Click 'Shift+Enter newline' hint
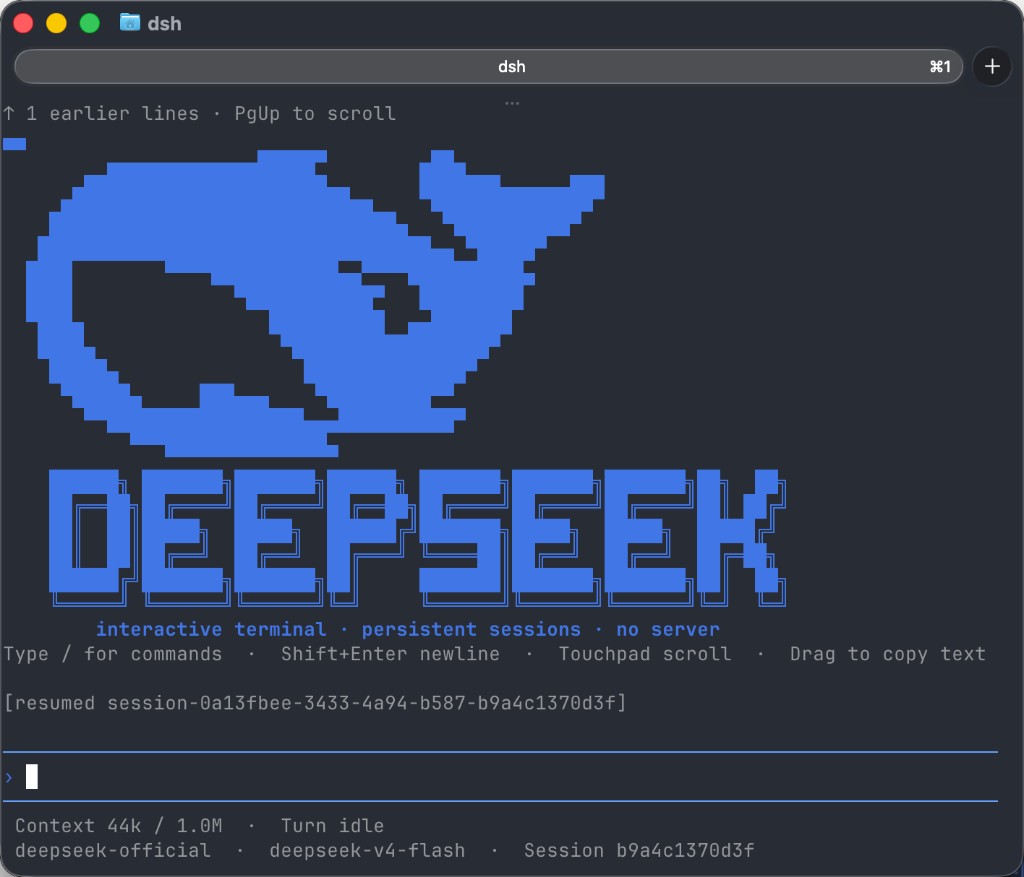 pyautogui.click(x=390, y=654)
